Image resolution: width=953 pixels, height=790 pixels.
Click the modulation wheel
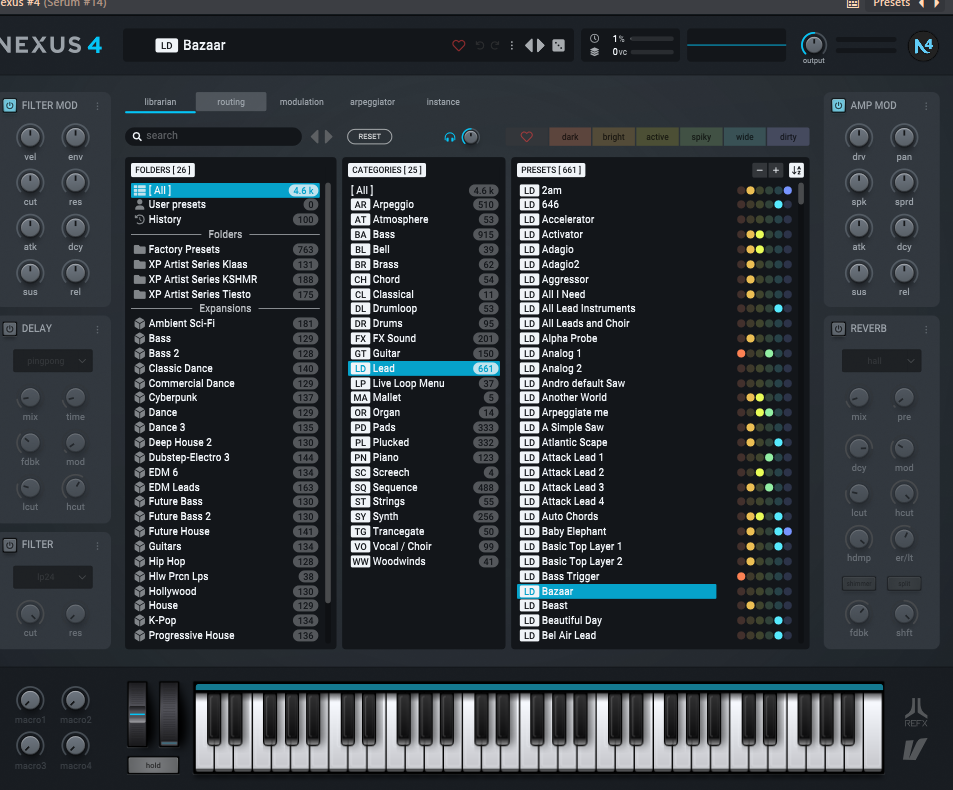[169, 714]
